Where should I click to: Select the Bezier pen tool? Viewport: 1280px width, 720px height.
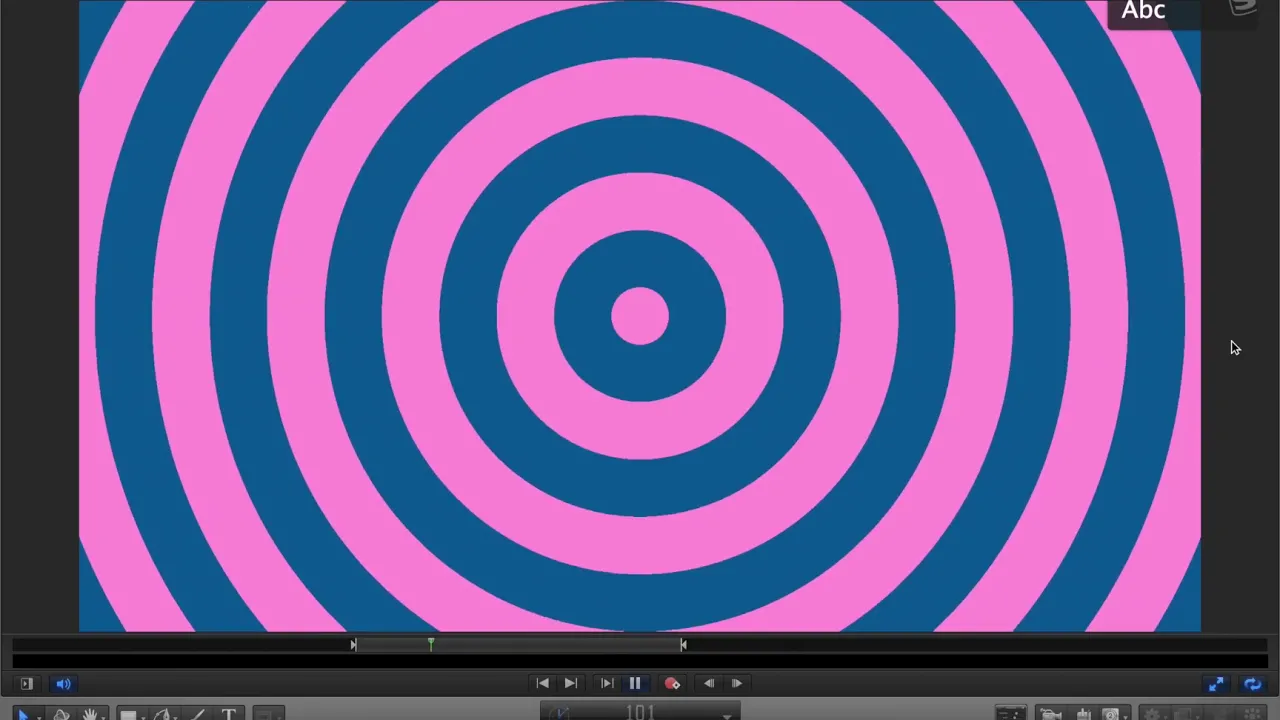click(x=162, y=714)
